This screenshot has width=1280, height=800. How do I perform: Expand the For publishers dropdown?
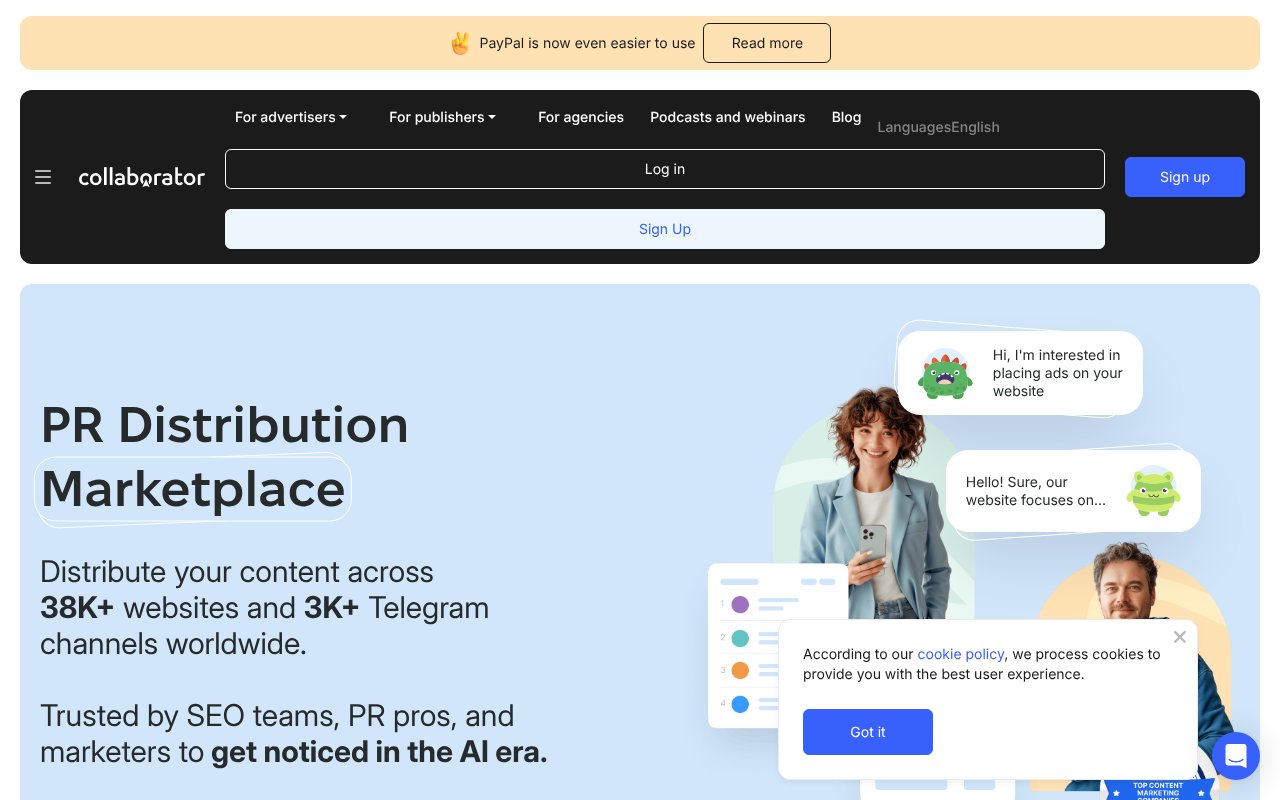pos(442,117)
